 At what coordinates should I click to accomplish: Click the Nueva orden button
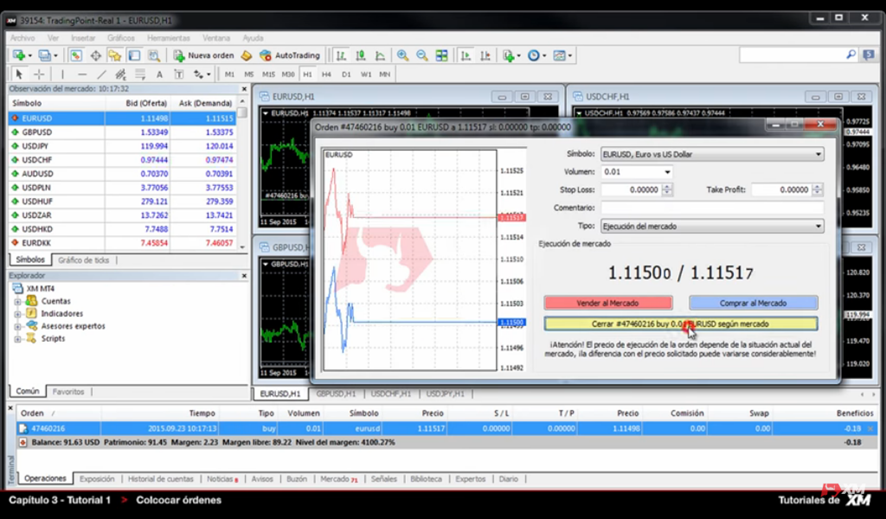point(203,55)
